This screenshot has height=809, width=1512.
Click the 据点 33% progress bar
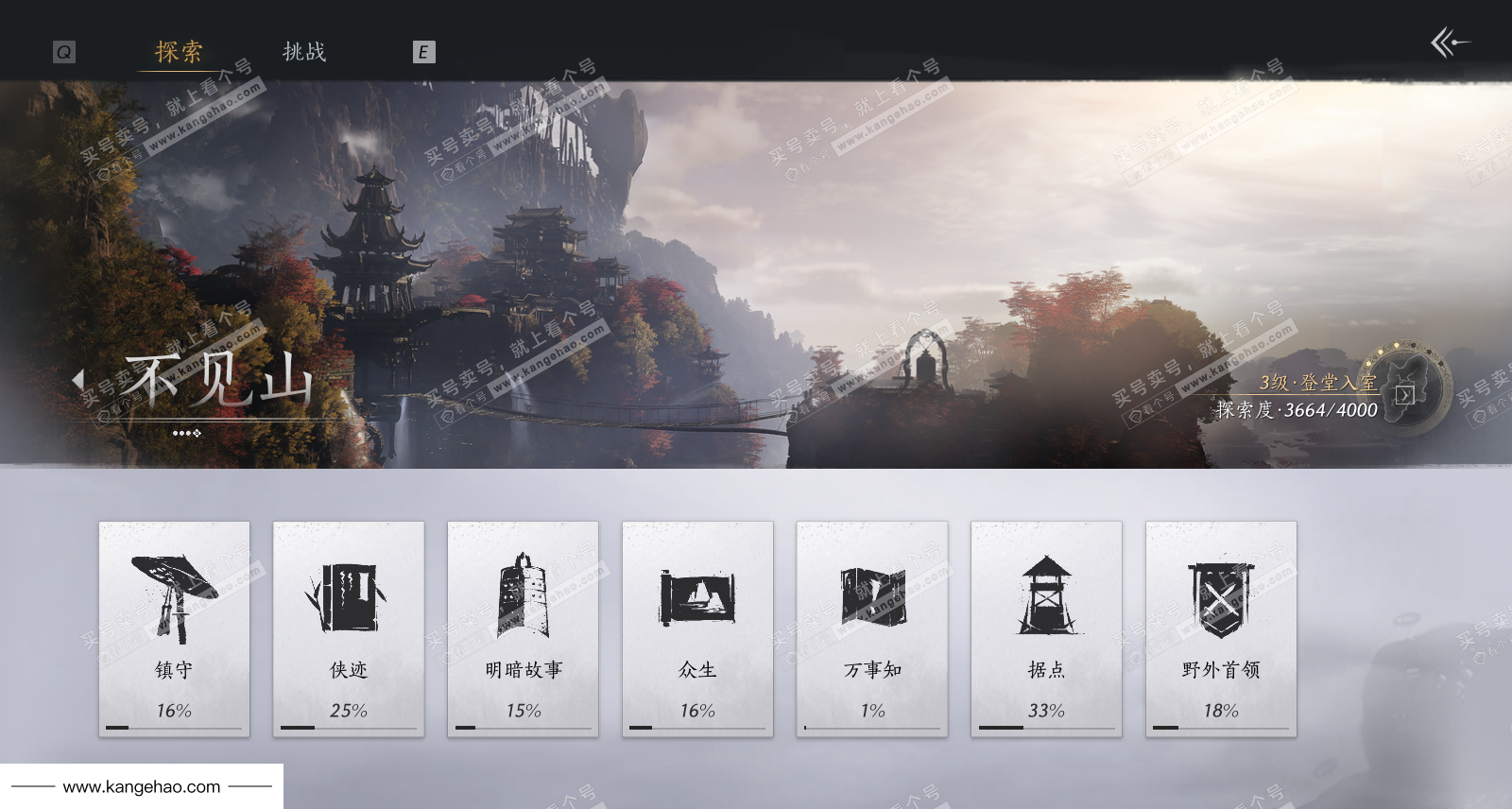click(x=1046, y=728)
